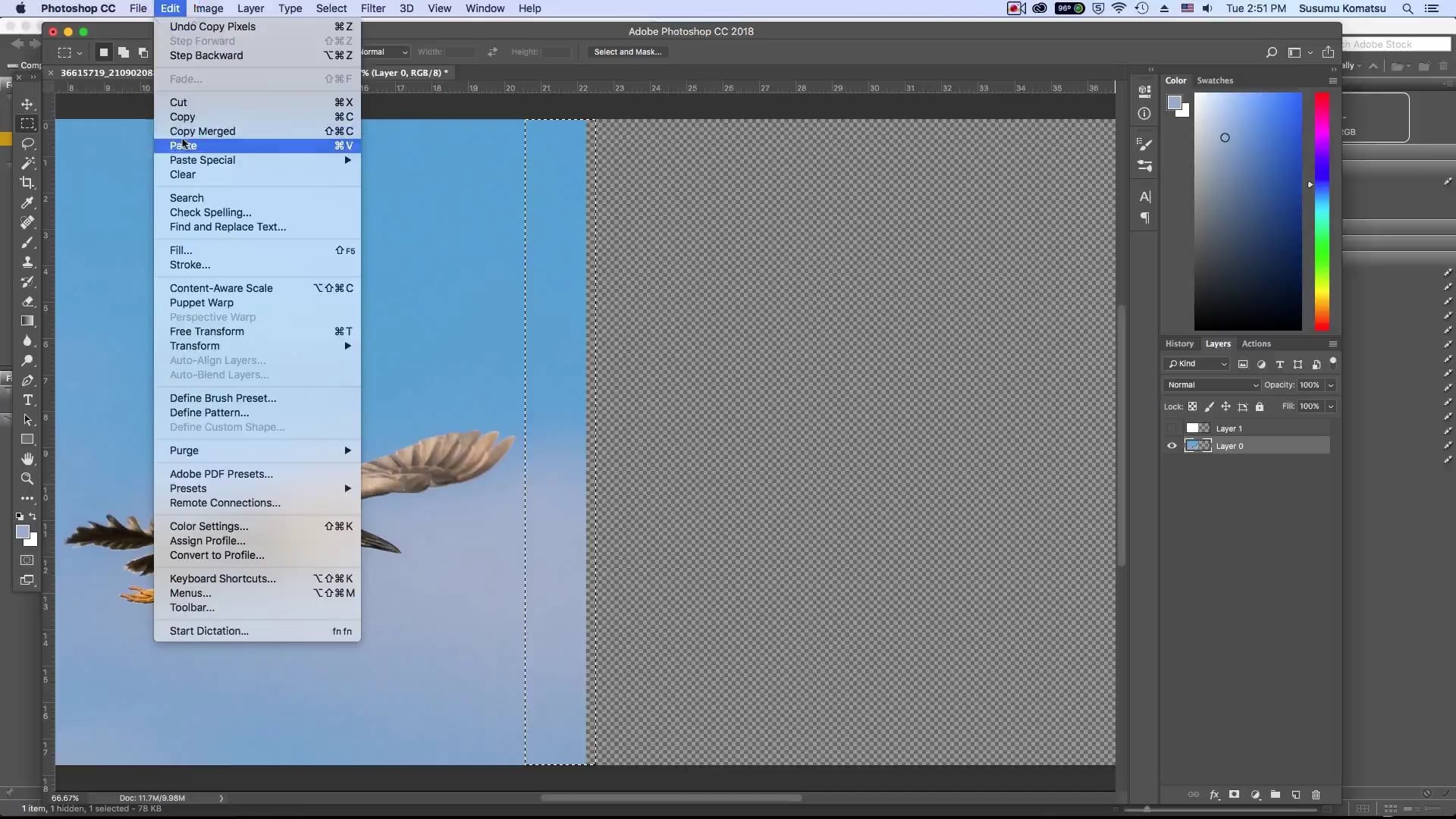The height and width of the screenshot is (819, 1456).
Task: Select the Gradient tool
Action: click(x=27, y=321)
